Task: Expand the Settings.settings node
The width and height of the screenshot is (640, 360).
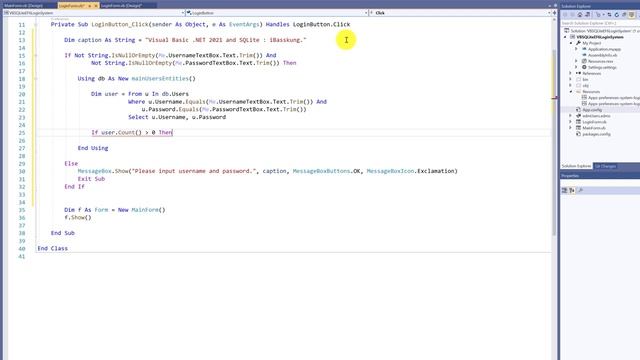Action: point(576,67)
